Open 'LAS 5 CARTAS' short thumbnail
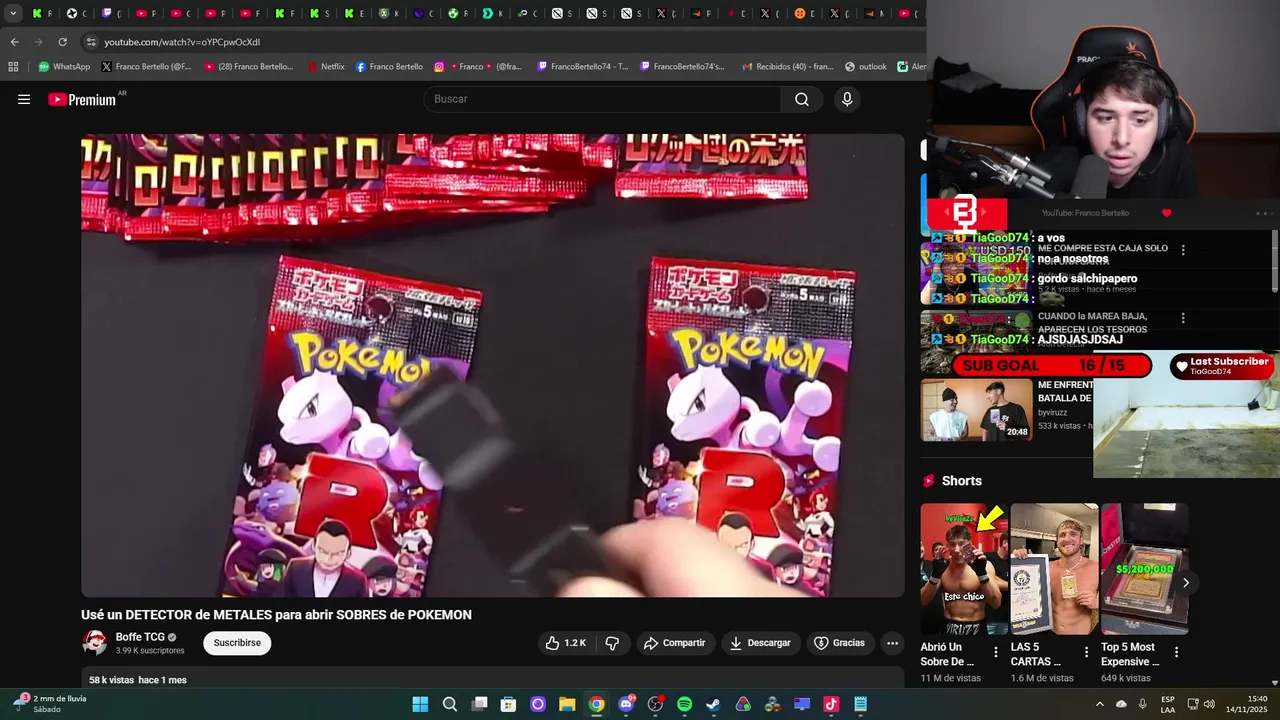This screenshot has height=720, width=1280. (1054, 569)
